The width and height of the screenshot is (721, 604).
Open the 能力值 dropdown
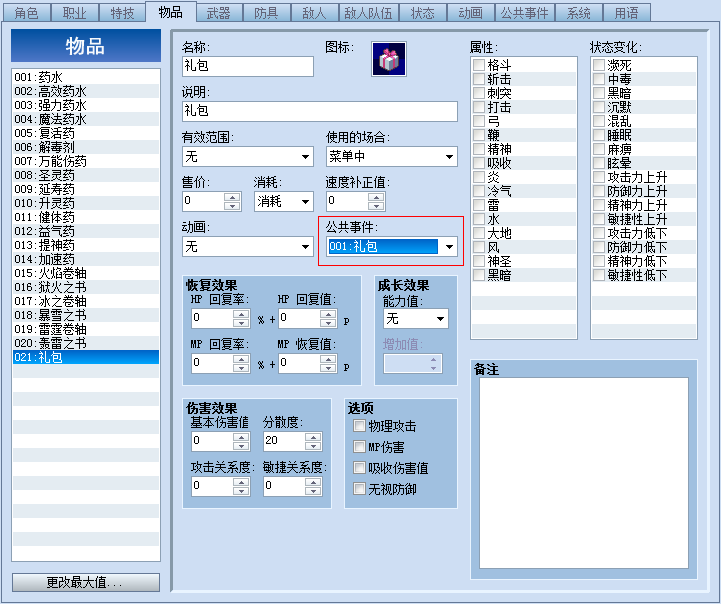point(440,319)
